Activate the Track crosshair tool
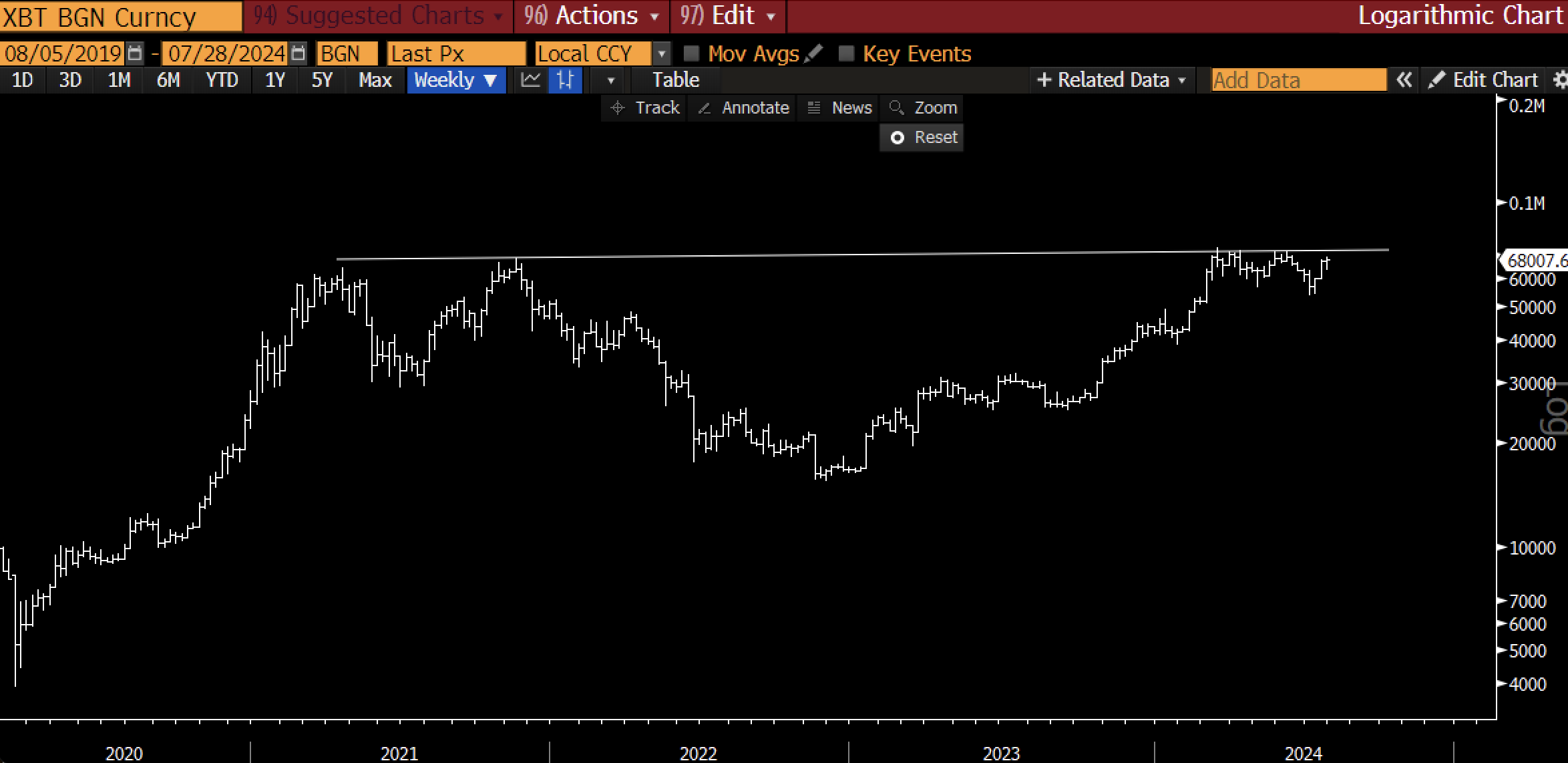This screenshot has height=763, width=1568. tap(644, 108)
